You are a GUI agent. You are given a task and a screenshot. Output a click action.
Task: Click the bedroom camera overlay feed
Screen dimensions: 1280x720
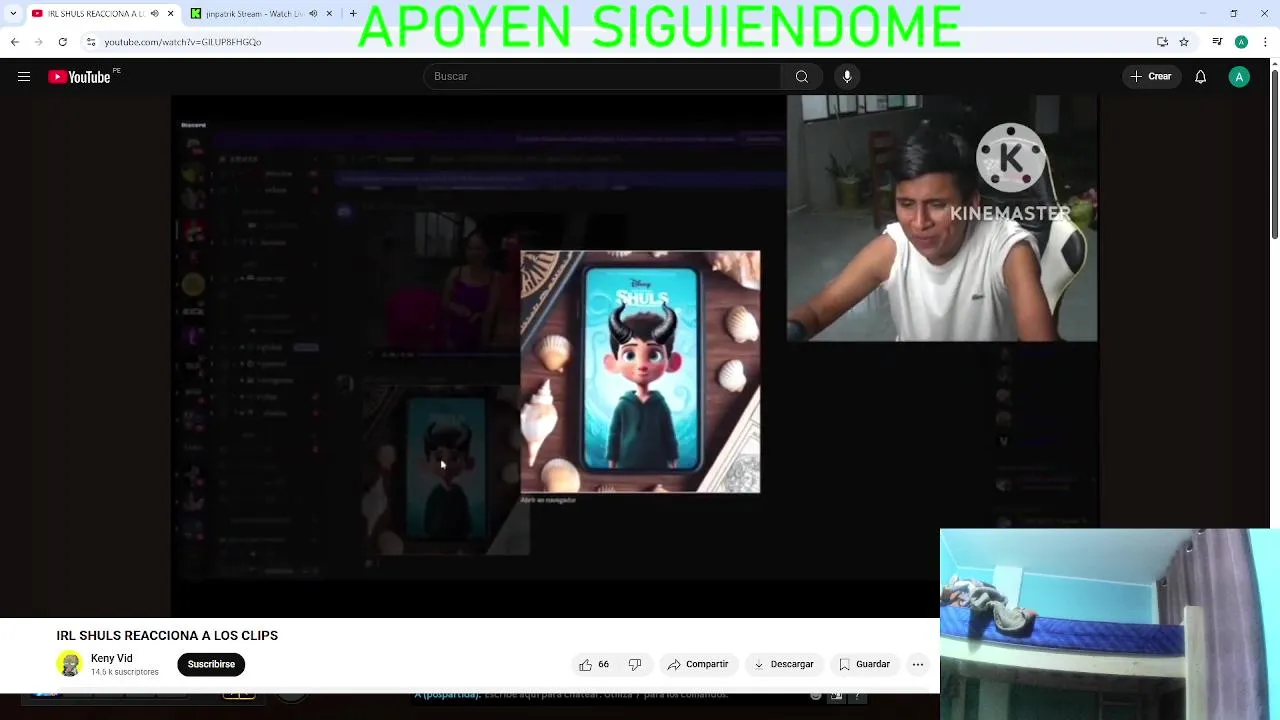(1110, 624)
